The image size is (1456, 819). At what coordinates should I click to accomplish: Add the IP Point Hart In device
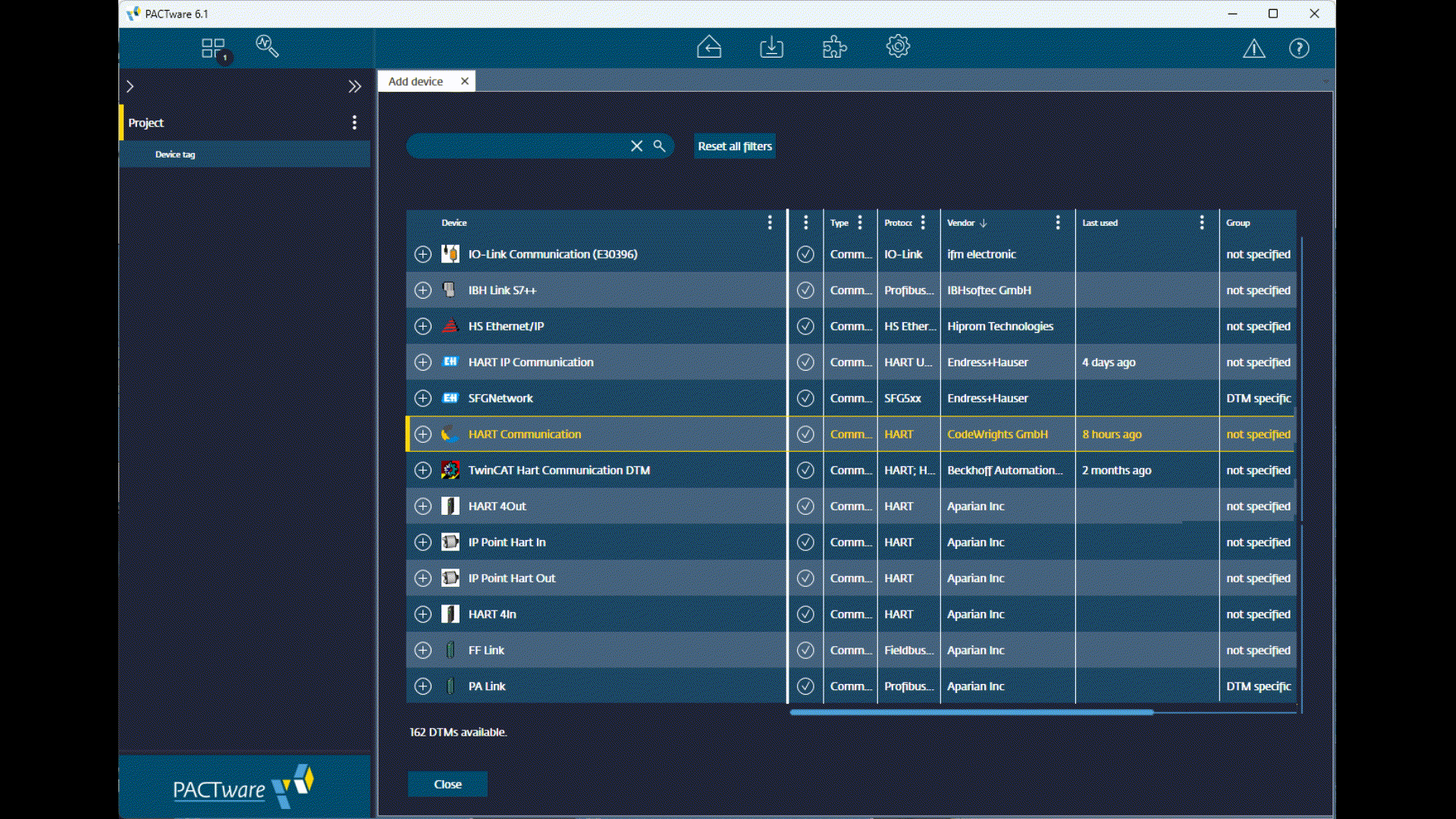point(423,542)
